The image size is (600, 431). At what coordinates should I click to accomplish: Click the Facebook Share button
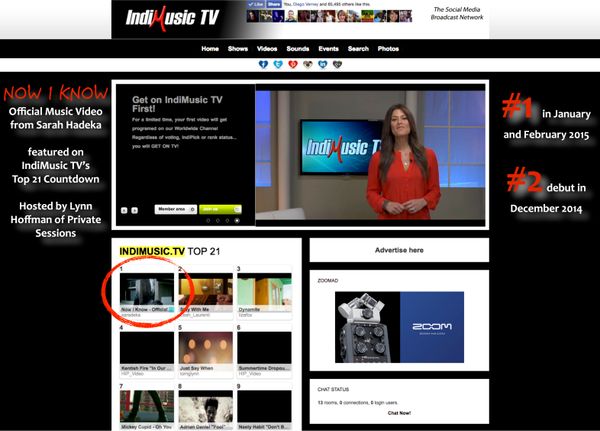(x=274, y=4)
